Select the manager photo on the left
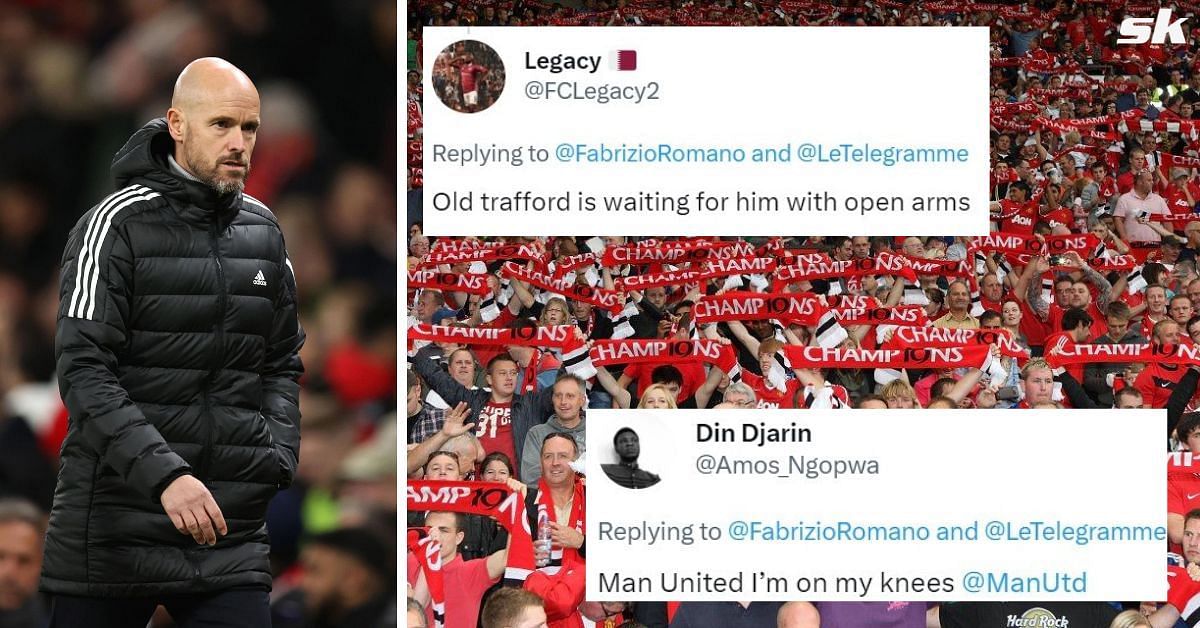Image resolution: width=1200 pixels, height=628 pixels. point(198,314)
